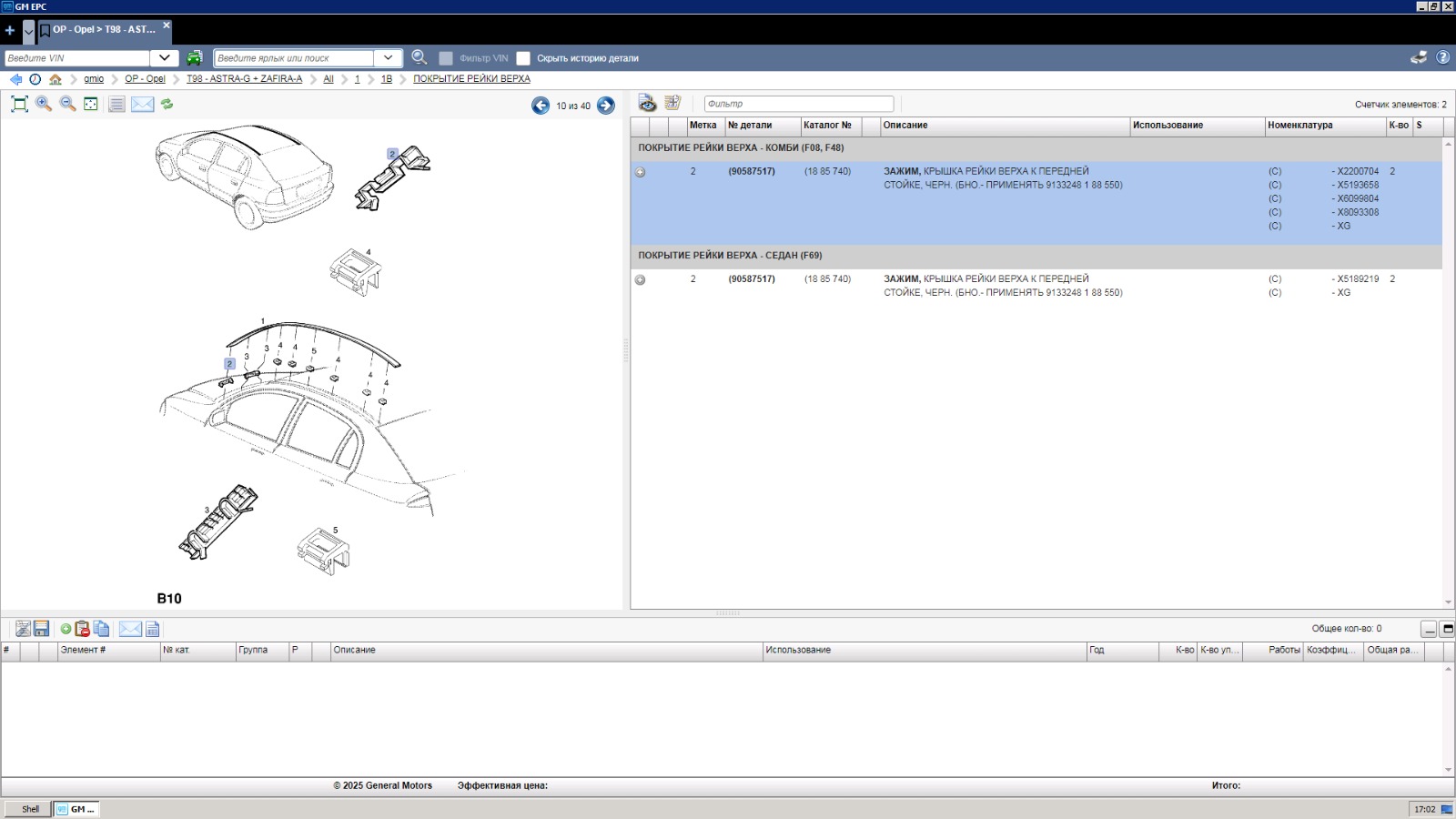This screenshot has width=1456, height=819.
Task: Sort by the Номенклатура column header
Action: [1325, 126]
